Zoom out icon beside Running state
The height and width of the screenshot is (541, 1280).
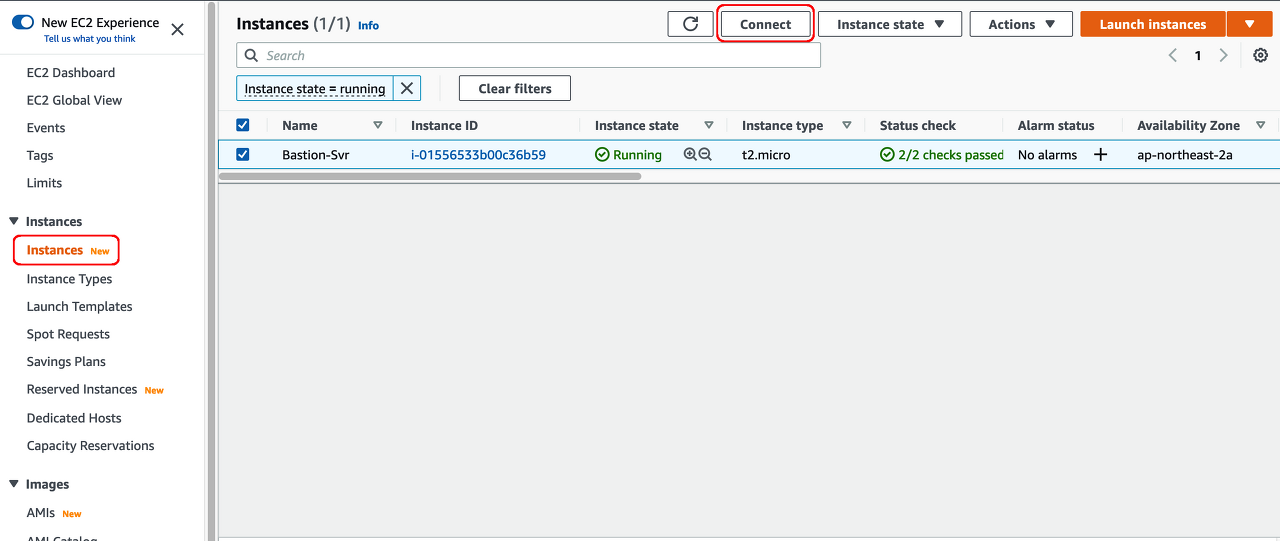(x=705, y=154)
